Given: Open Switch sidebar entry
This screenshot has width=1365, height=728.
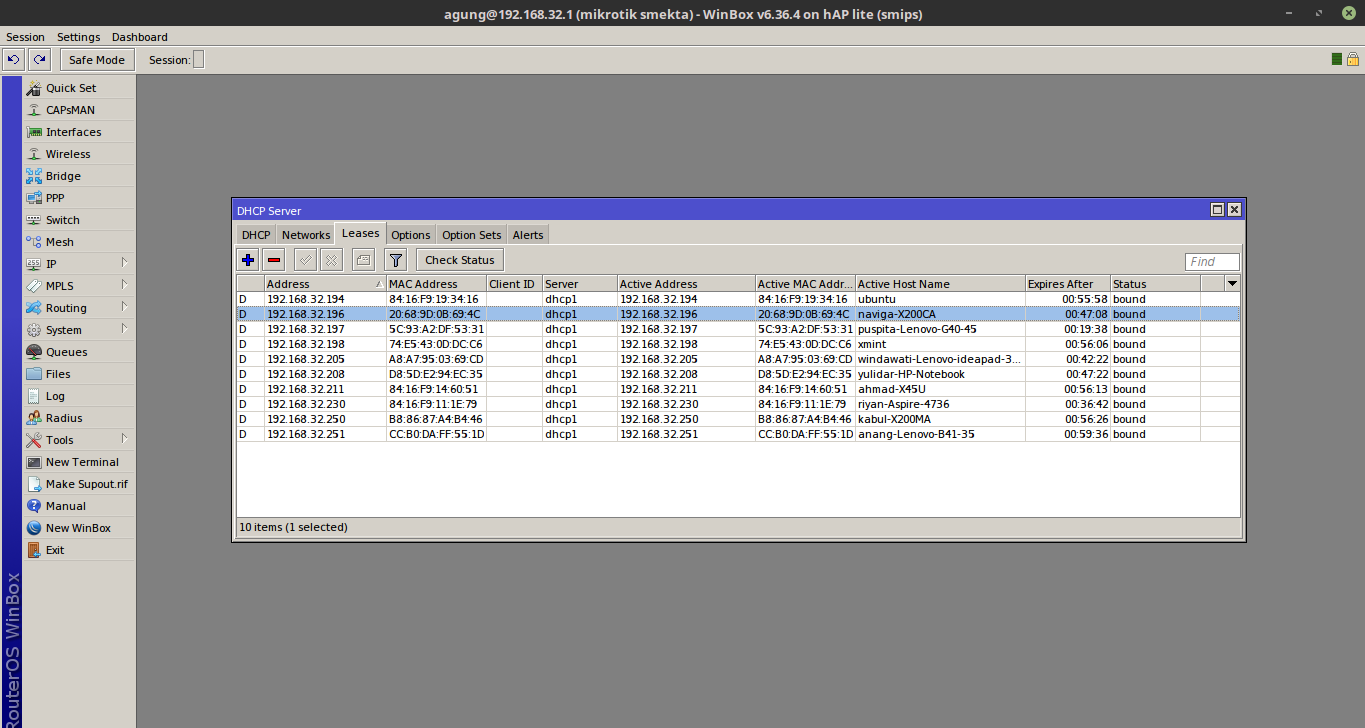Looking at the screenshot, I should pos(79,220).
